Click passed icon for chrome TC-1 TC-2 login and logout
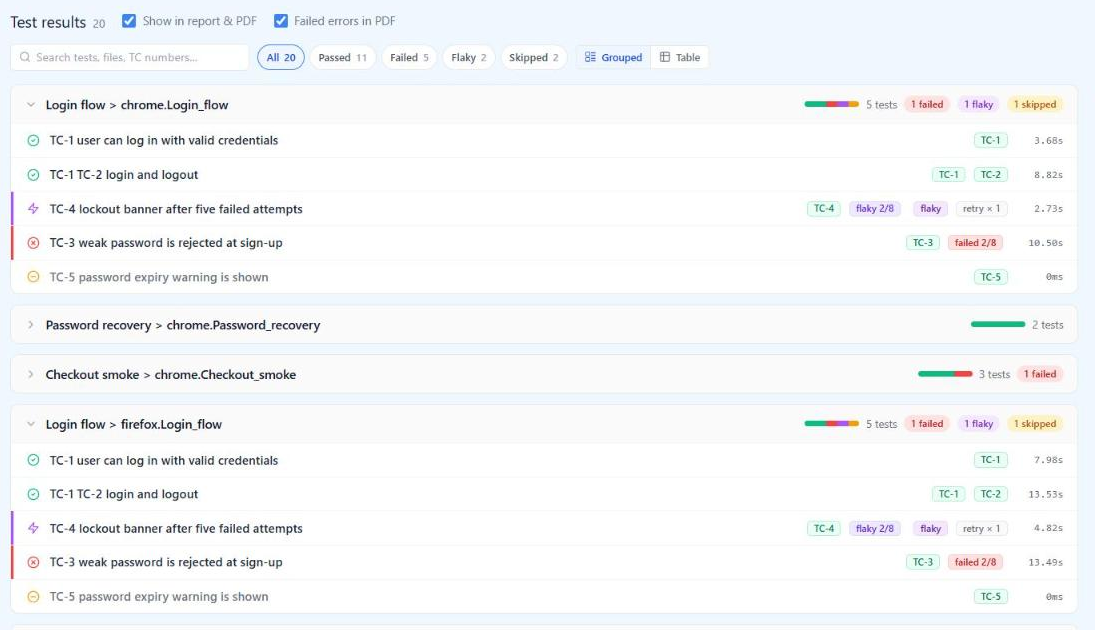 coord(33,175)
